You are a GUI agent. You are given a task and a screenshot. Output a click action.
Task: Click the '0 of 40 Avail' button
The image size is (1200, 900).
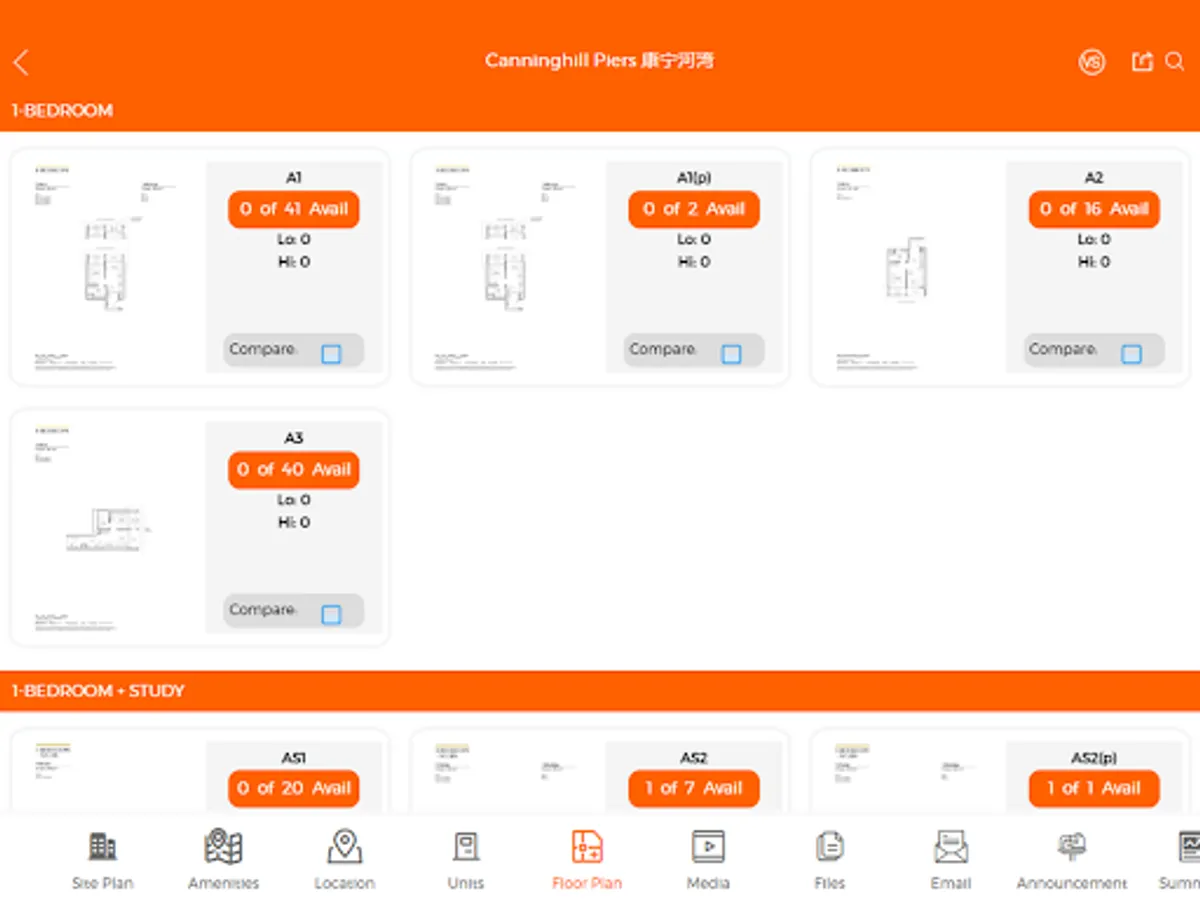294,470
